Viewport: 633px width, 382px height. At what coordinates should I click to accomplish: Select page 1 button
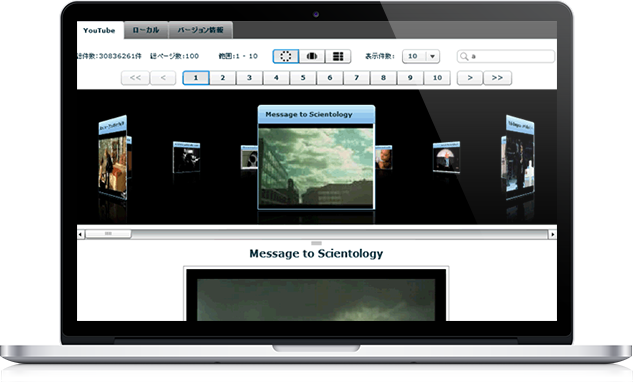196,78
